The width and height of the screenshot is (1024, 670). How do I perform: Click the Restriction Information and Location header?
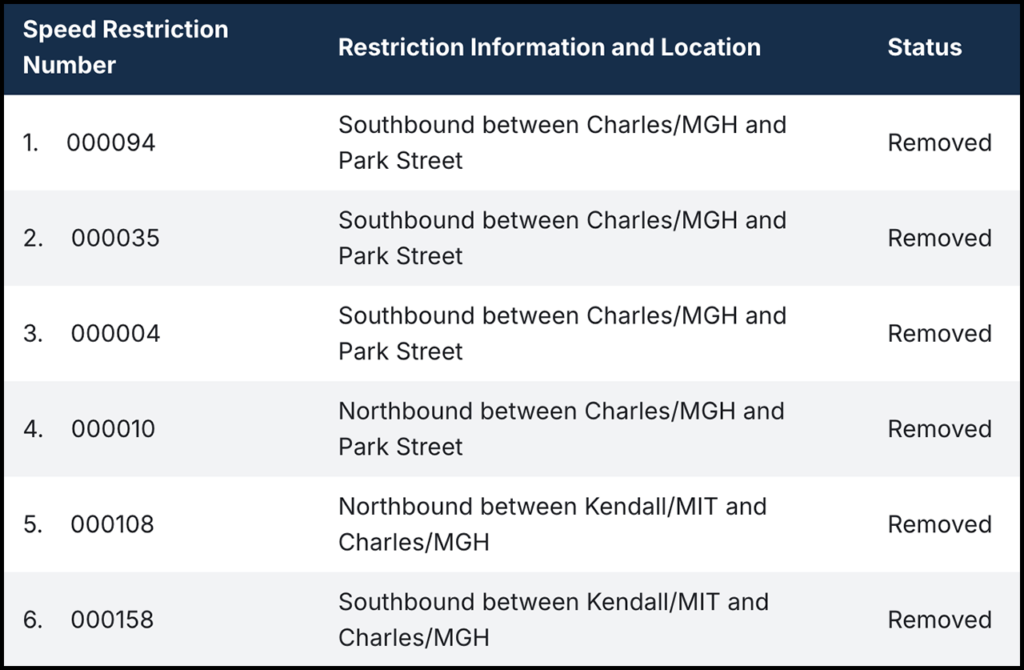[549, 47]
